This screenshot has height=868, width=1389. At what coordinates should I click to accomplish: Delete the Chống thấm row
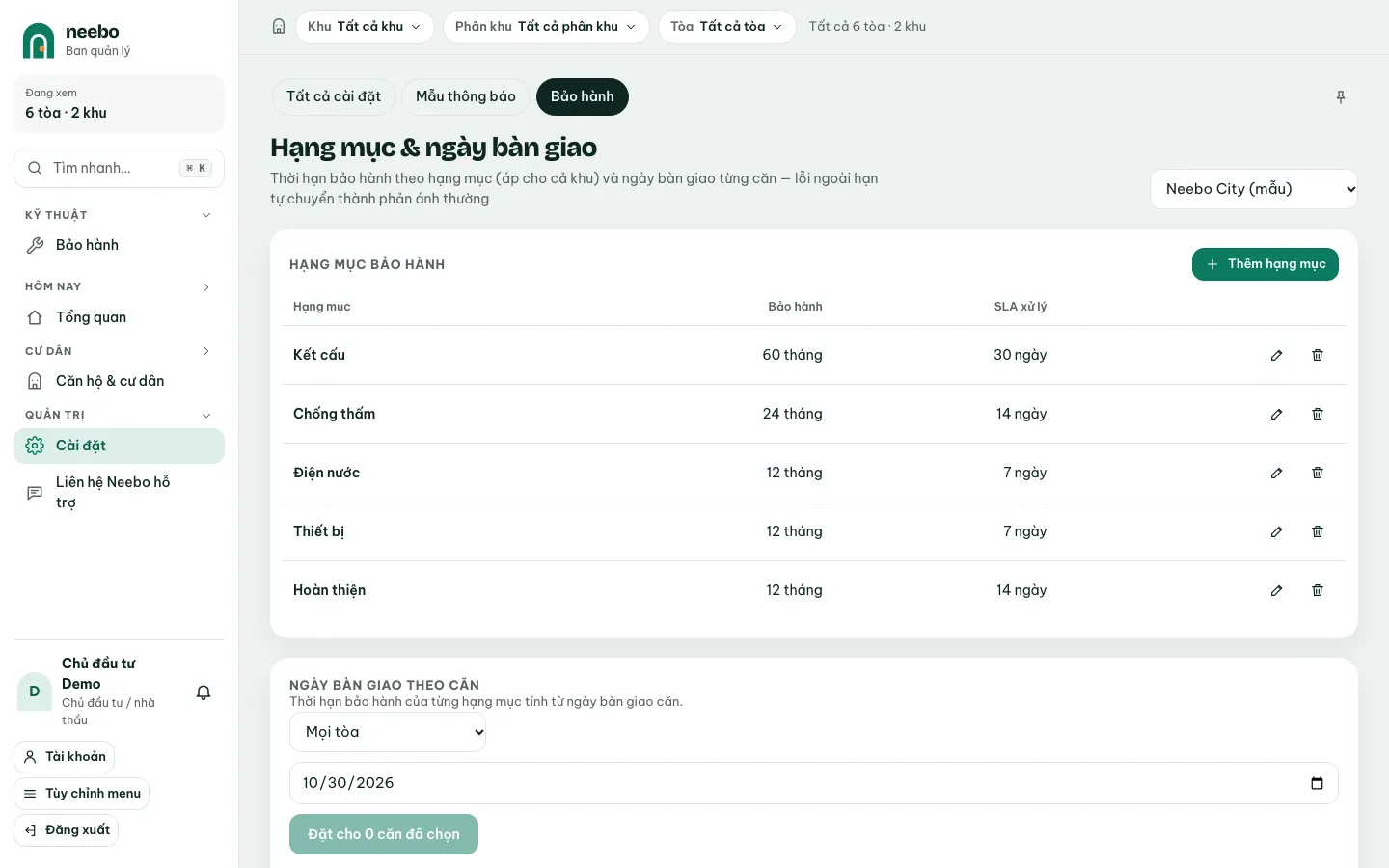coord(1318,414)
